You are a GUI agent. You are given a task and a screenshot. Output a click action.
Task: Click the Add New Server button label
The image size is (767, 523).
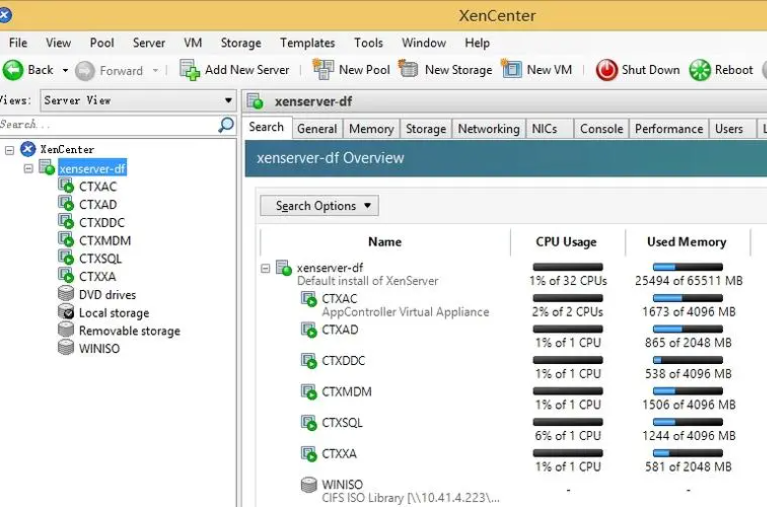[247, 70]
